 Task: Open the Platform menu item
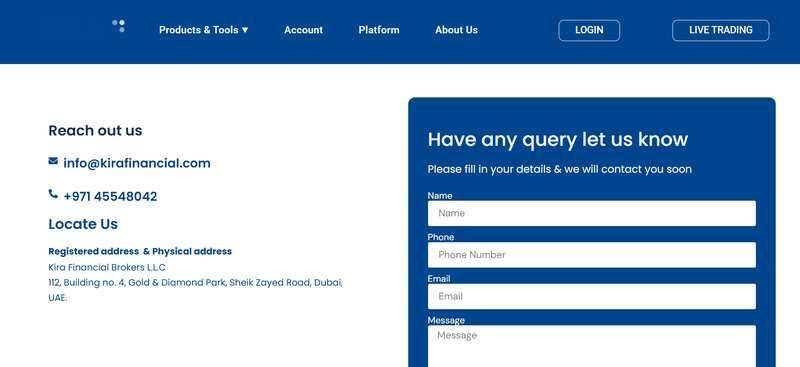click(379, 30)
